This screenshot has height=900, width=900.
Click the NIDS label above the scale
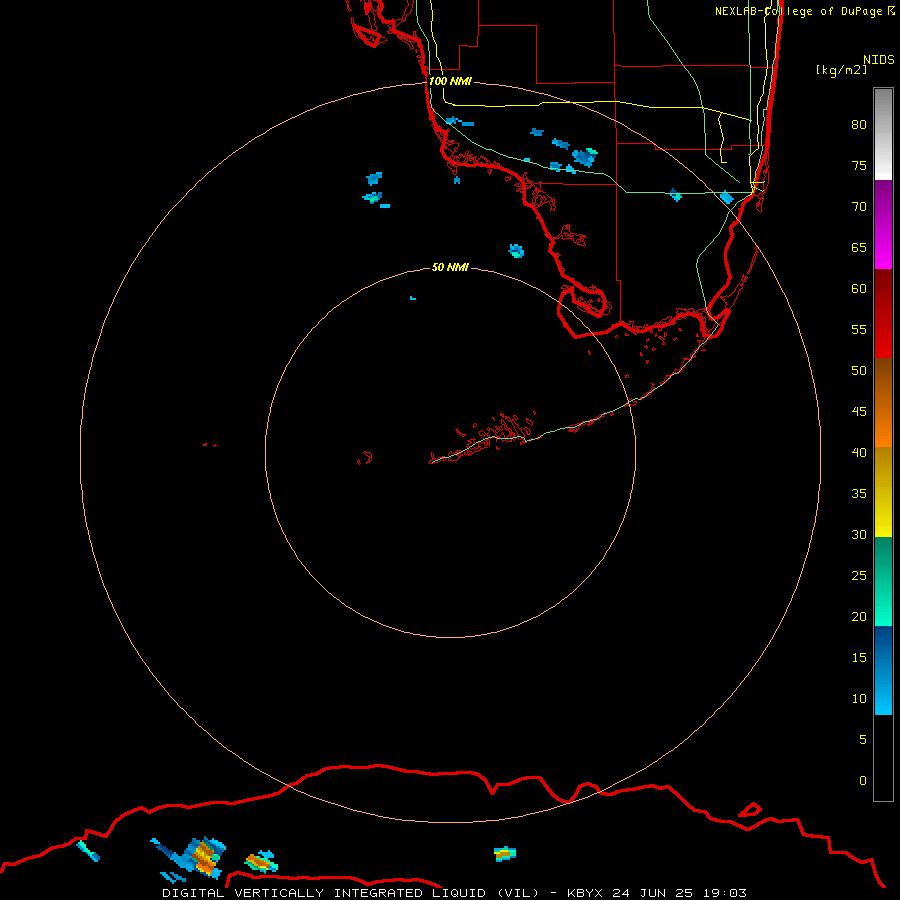click(x=879, y=60)
